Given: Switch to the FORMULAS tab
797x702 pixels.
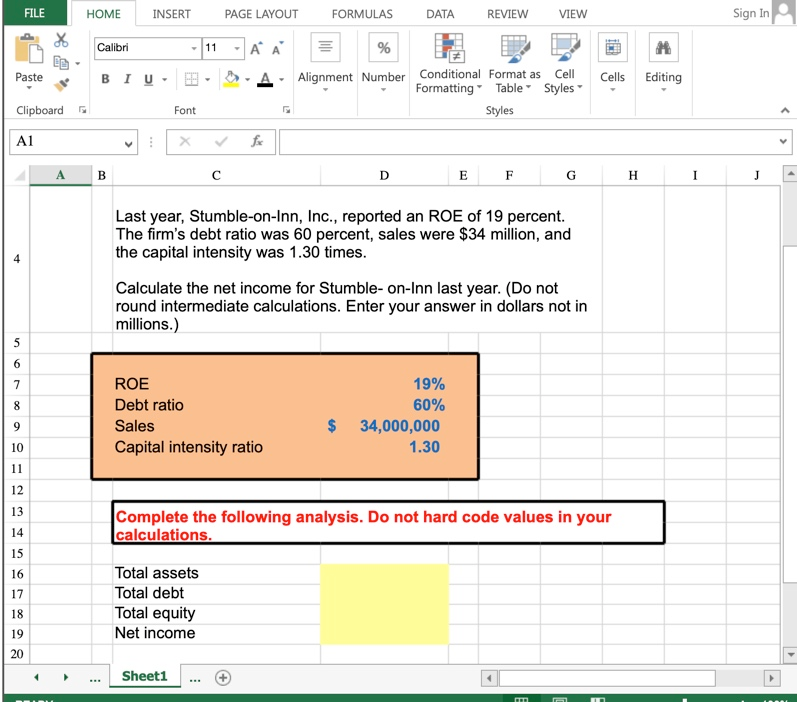Looking at the screenshot, I should (362, 14).
